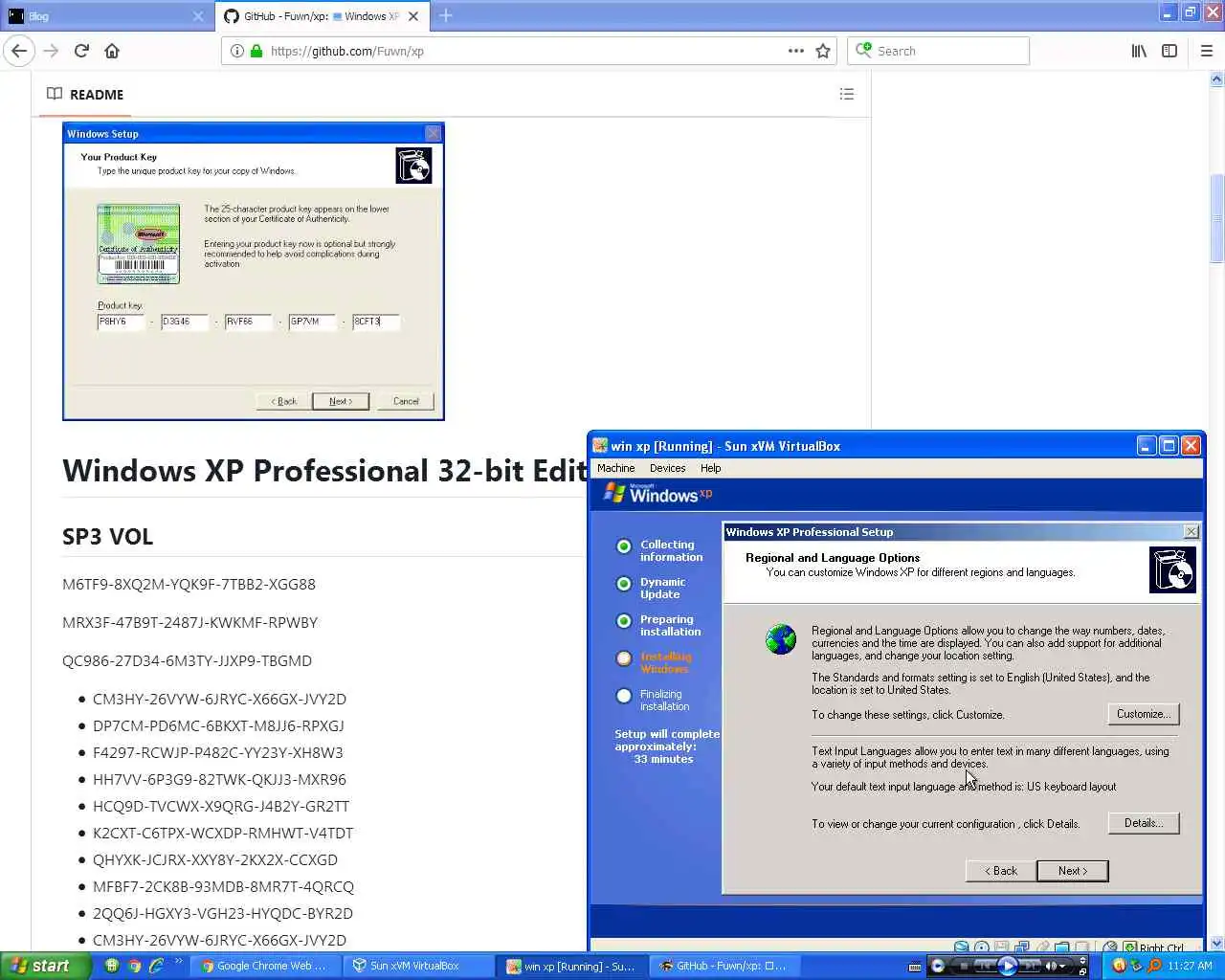Click the VirtualBox shared folders status icon

(x=1061, y=947)
